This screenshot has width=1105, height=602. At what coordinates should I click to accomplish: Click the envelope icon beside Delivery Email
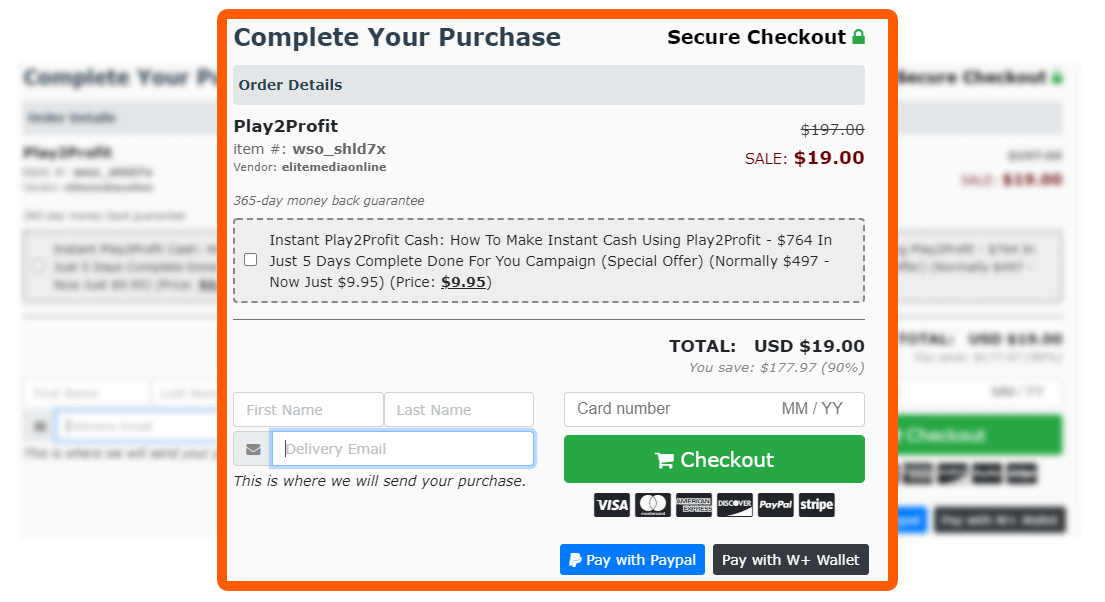pyautogui.click(x=253, y=449)
